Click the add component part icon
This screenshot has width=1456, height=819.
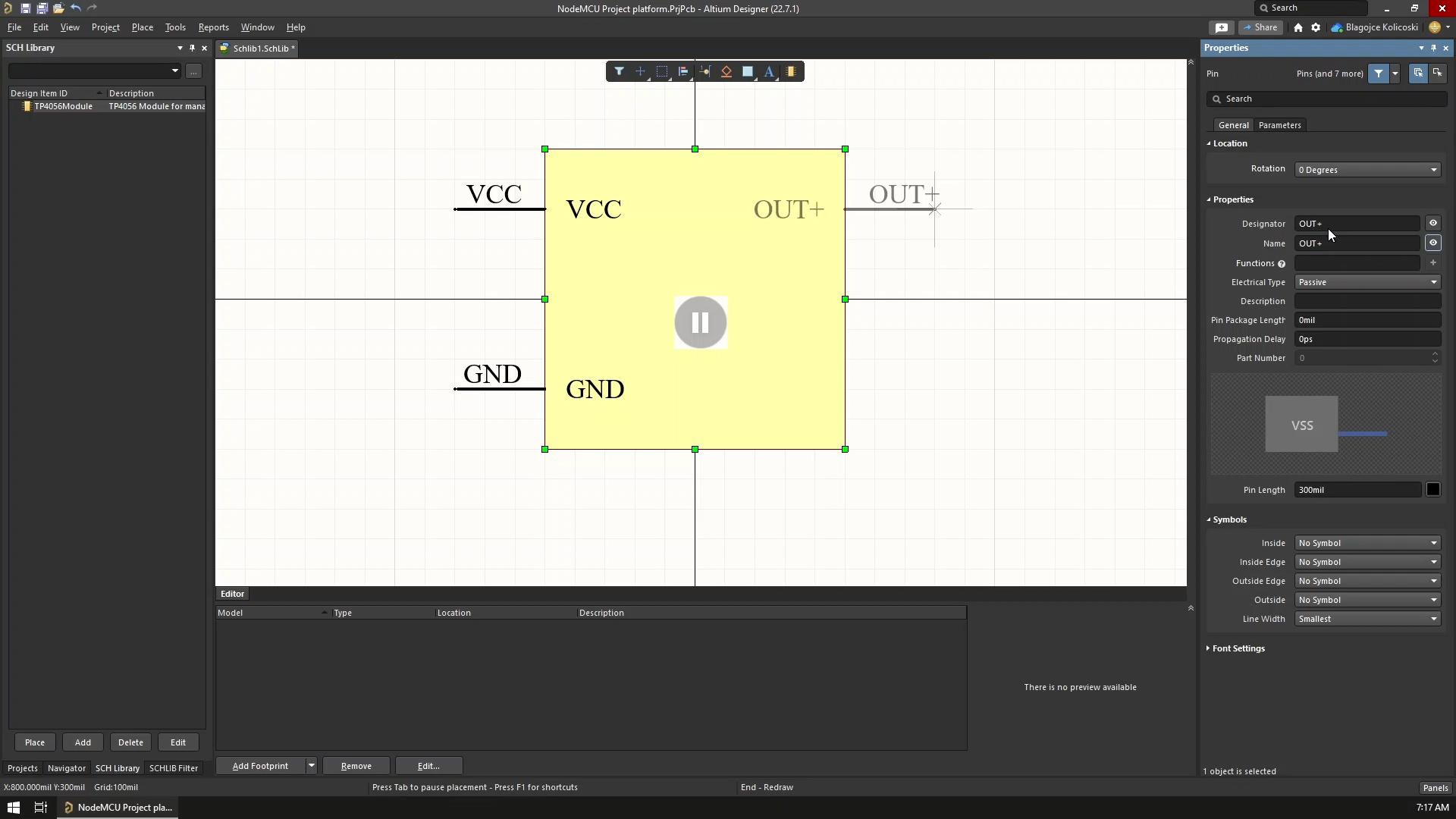(x=790, y=71)
